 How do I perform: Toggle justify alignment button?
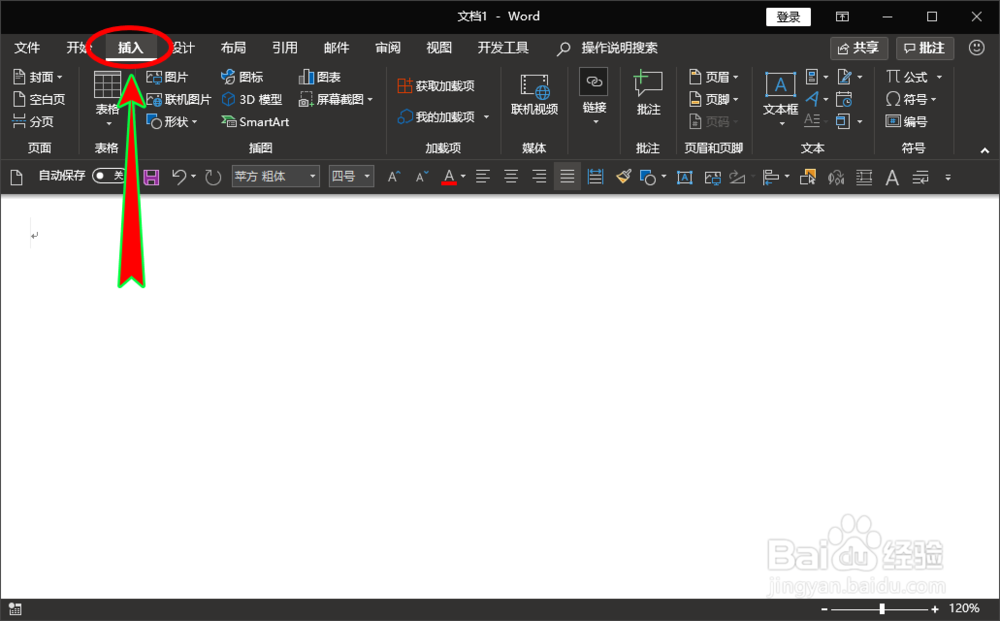pyautogui.click(x=567, y=177)
